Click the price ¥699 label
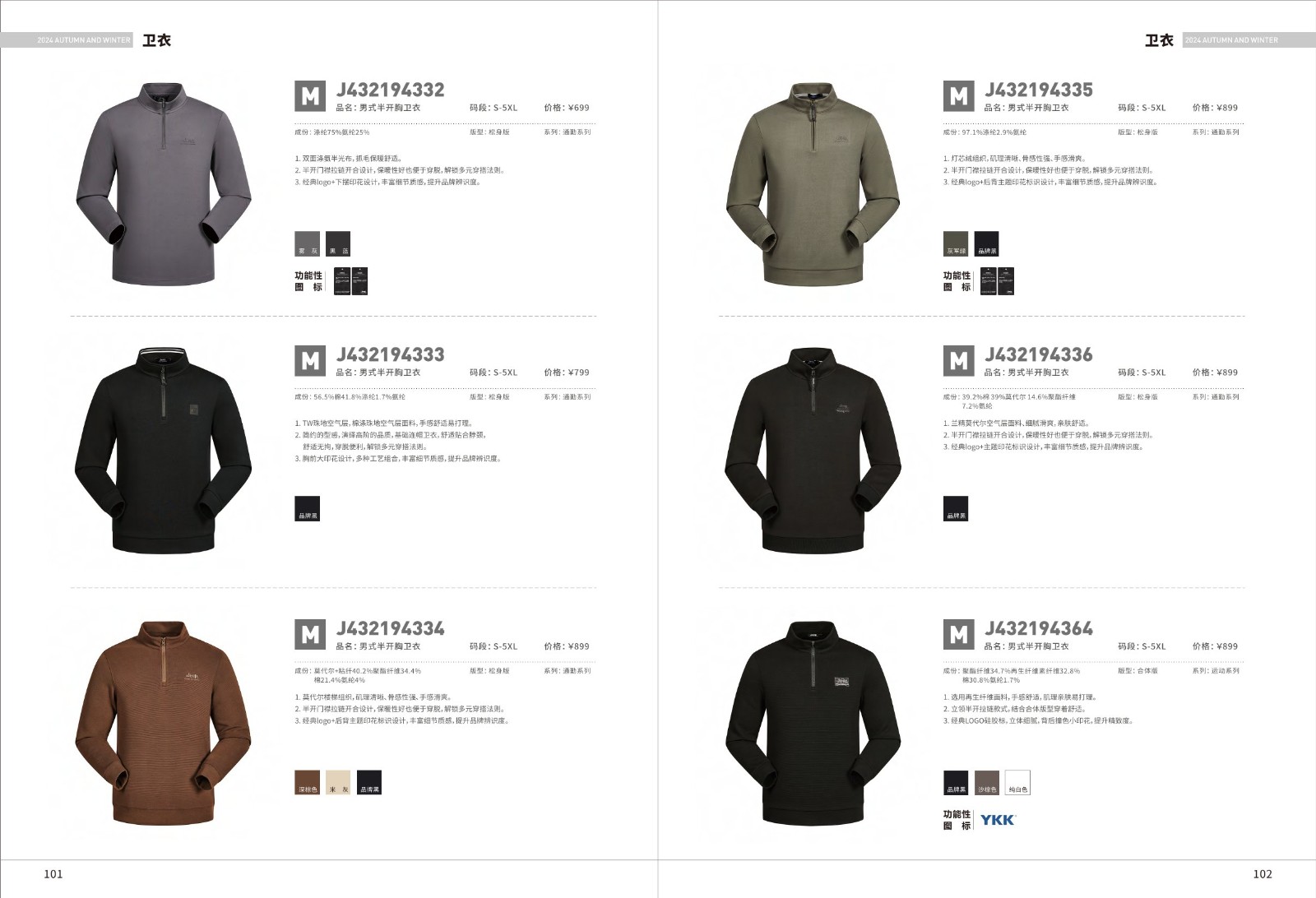 tap(567, 108)
